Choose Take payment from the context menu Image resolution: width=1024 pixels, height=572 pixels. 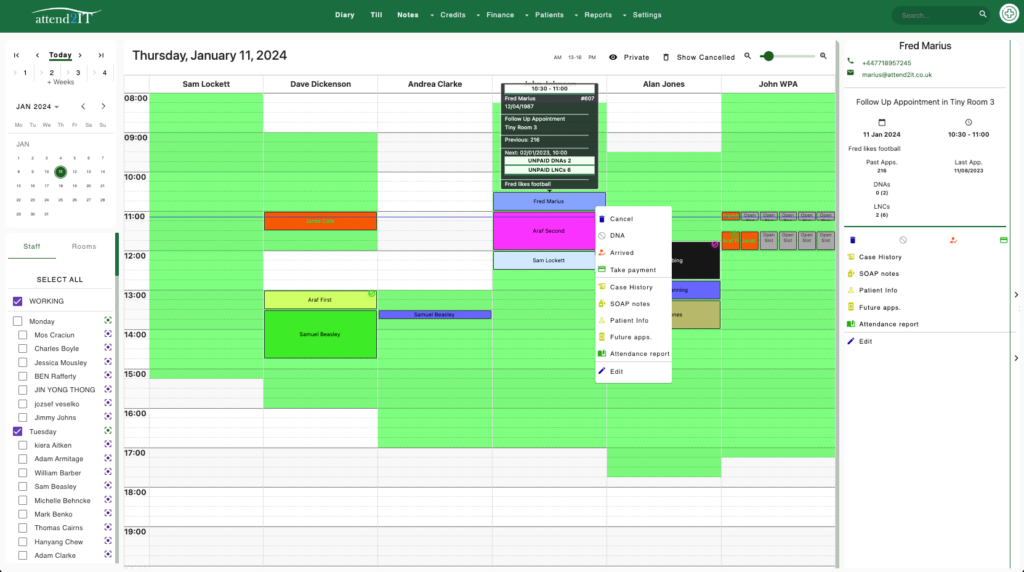pyautogui.click(x=632, y=270)
